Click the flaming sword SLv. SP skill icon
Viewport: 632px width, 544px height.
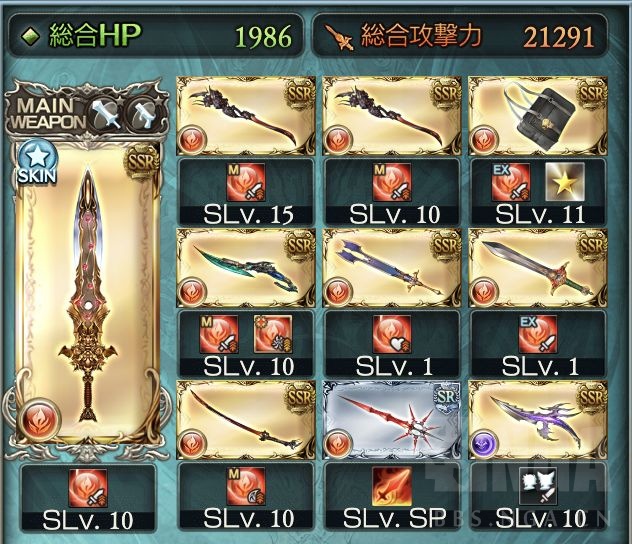pyautogui.click(x=392, y=486)
